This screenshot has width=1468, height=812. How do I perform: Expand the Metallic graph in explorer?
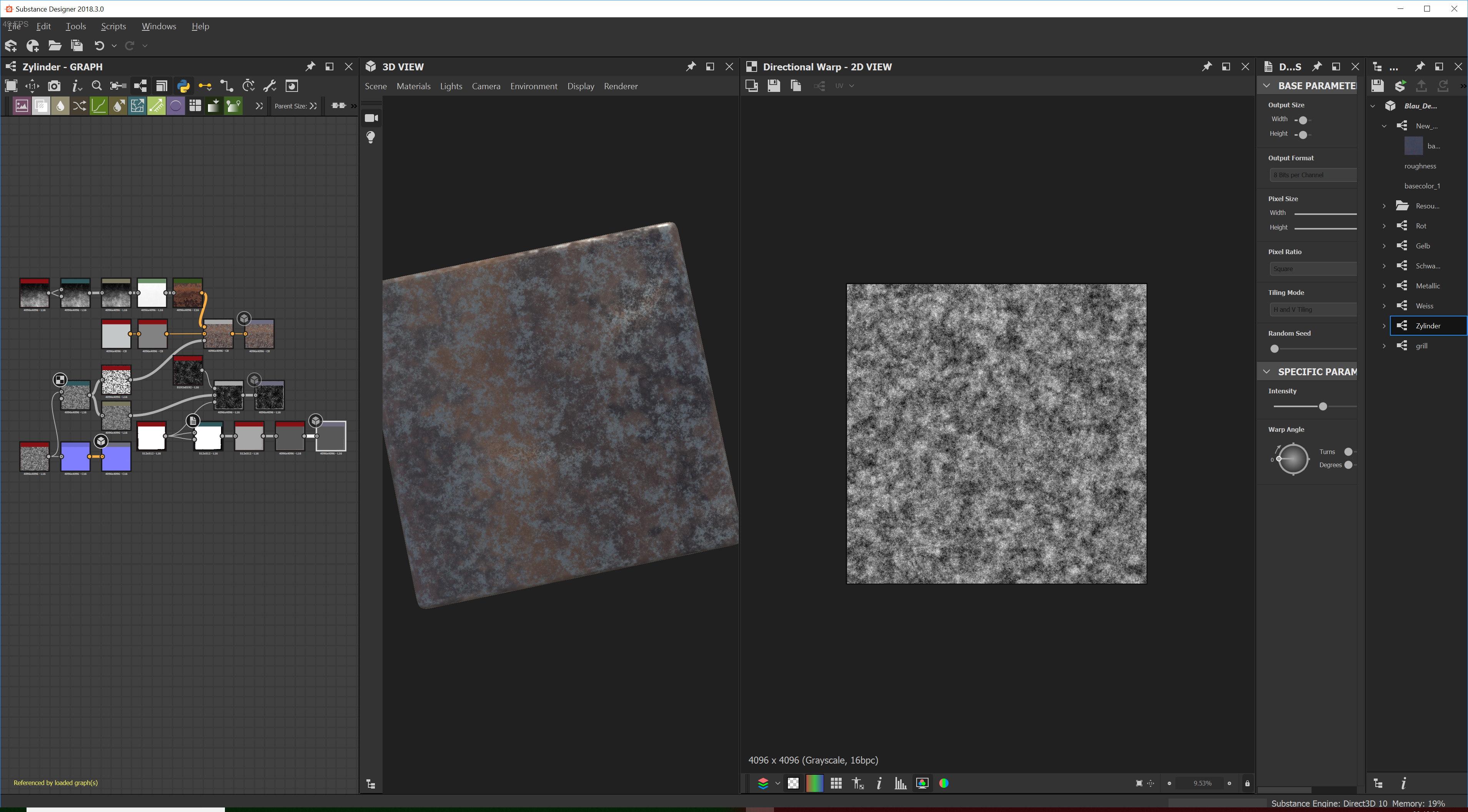pos(1384,286)
